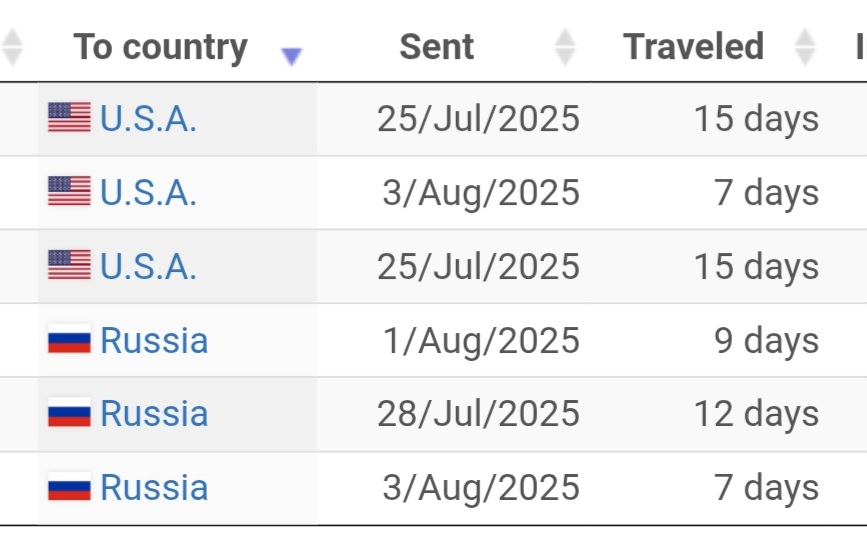867x550 pixels.
Task: Toggle sort arrows on Sent column
Action: 565,47
